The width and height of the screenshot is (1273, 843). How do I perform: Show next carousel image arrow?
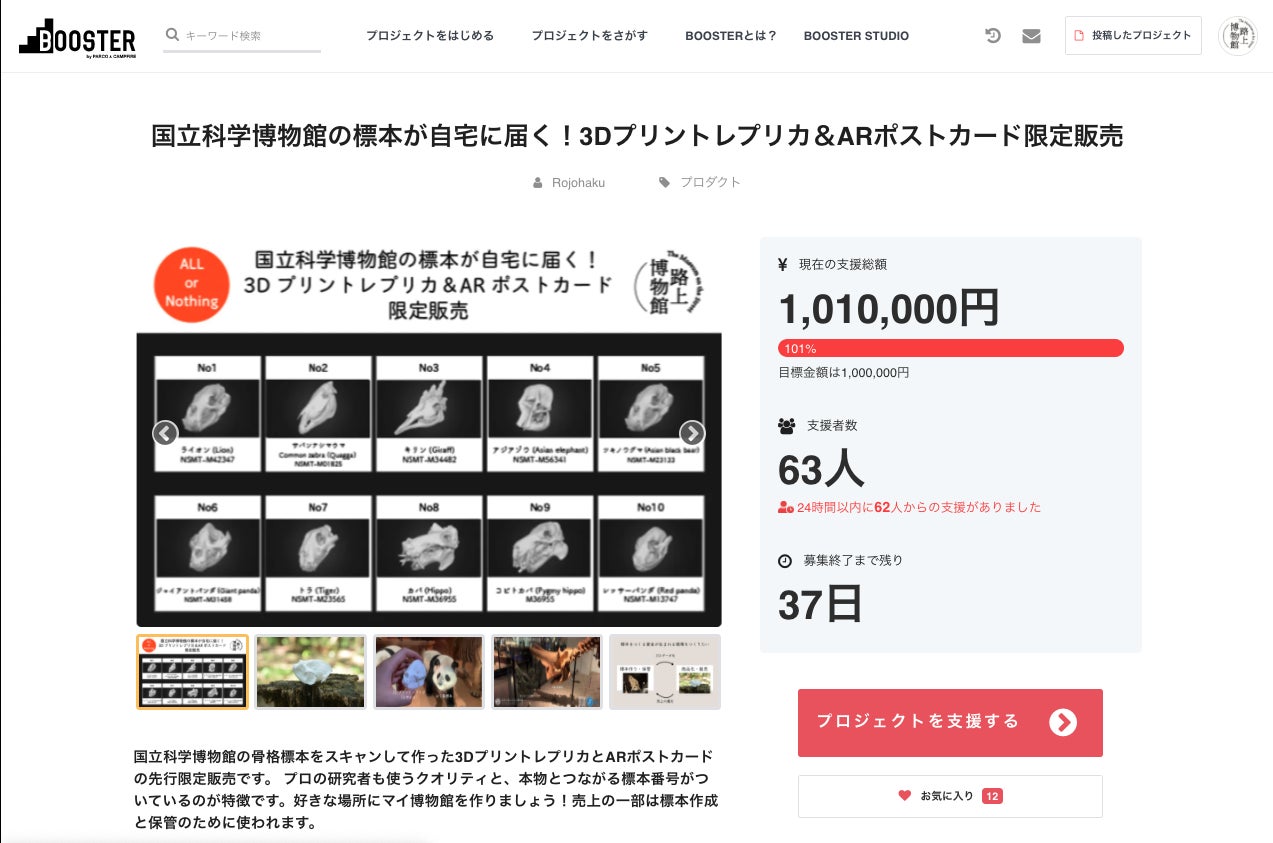point(692,433)
